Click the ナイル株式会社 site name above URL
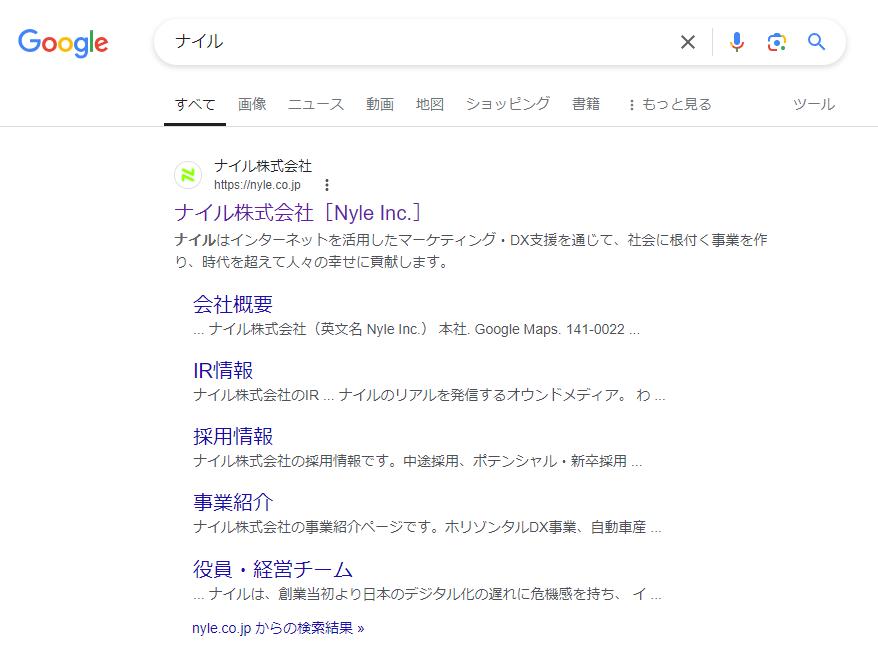The width and height of the screenshot is (878, 652). (x=263, y=166)
